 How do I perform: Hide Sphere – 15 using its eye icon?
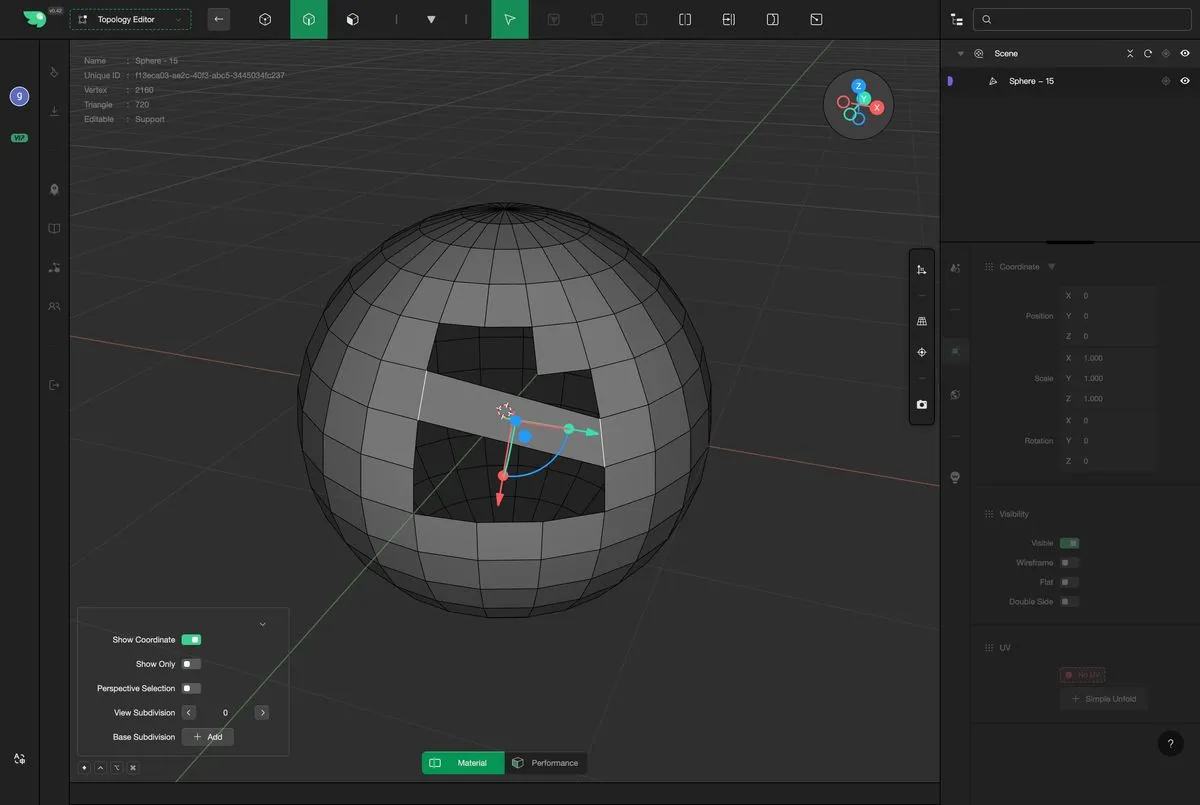coord(1185,81)
